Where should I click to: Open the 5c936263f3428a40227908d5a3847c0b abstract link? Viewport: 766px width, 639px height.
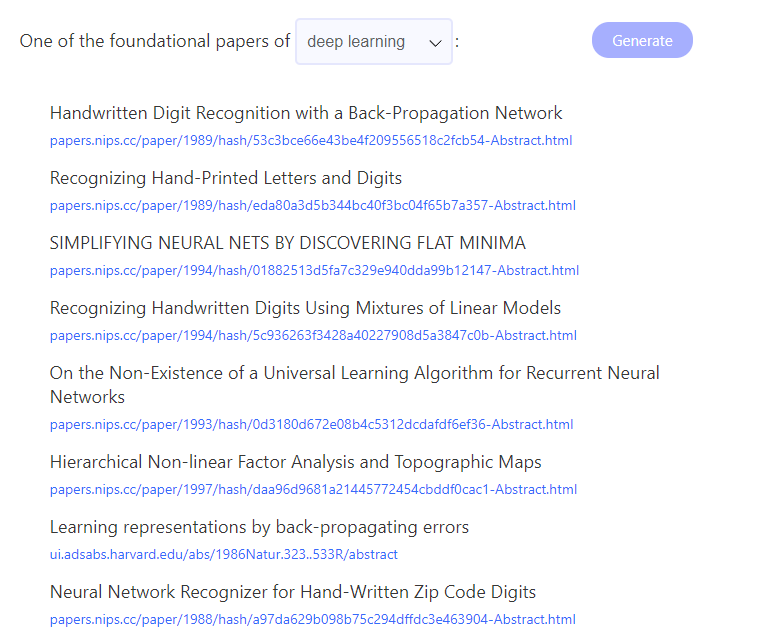pos(313,336)
